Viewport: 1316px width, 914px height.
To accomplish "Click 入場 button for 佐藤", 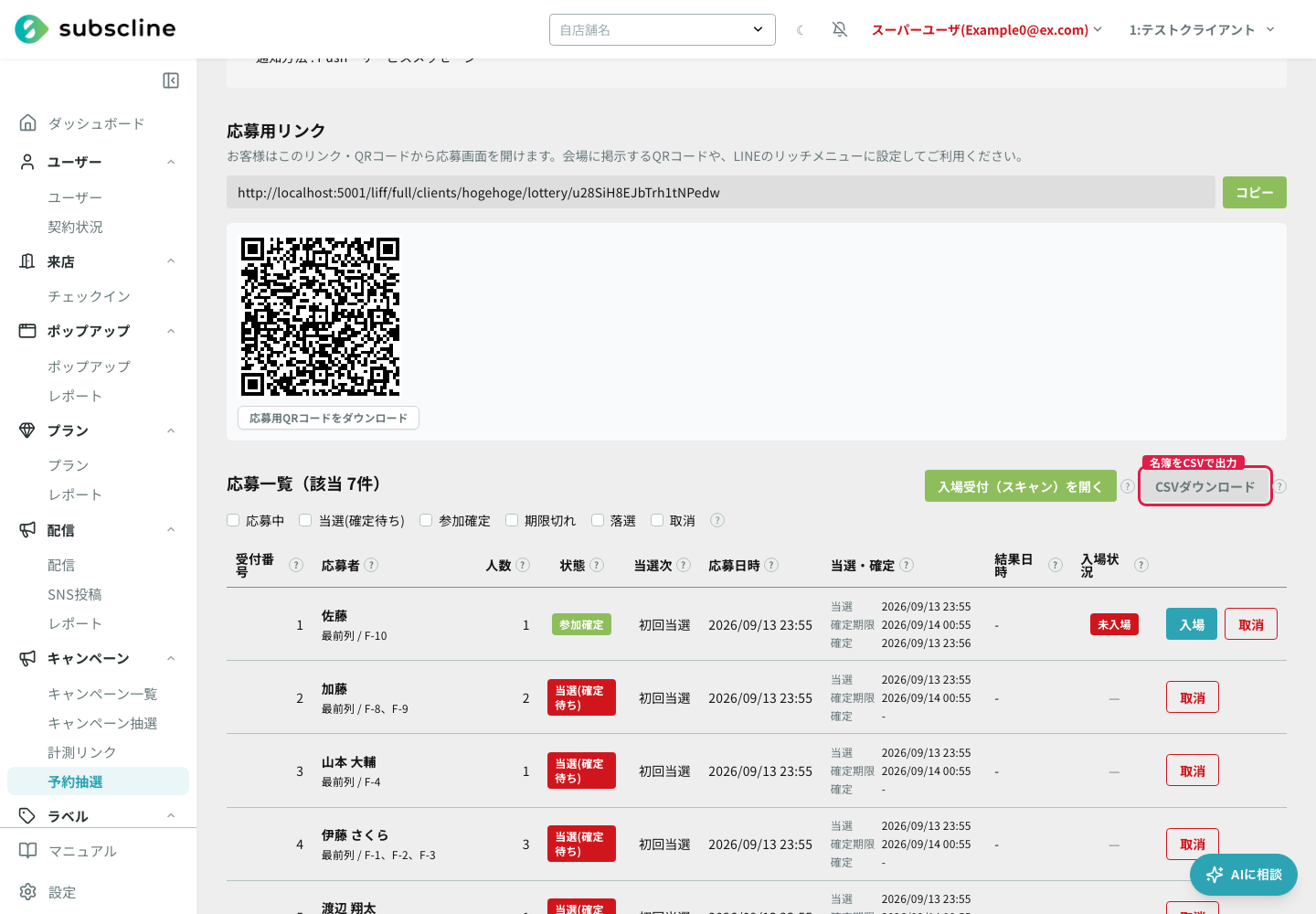I will 1192,624.
